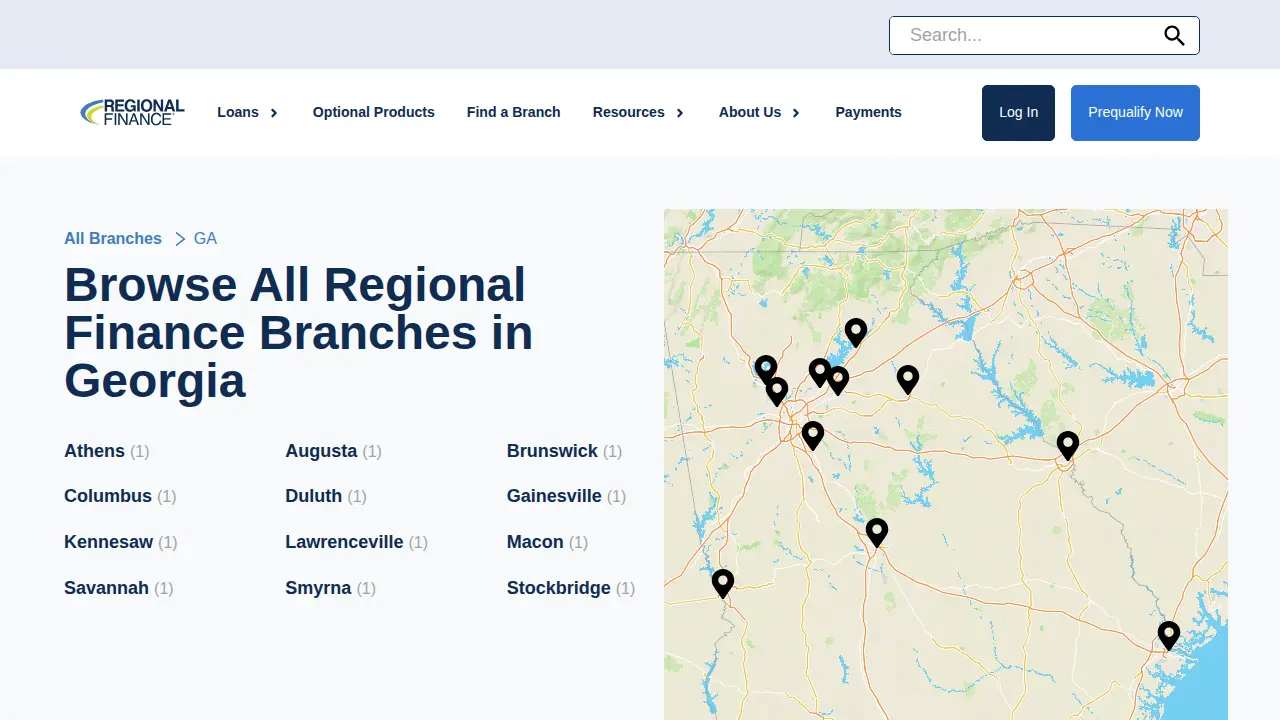Click the Regional Finance logo
The image size is (1280, 720).
132,112
